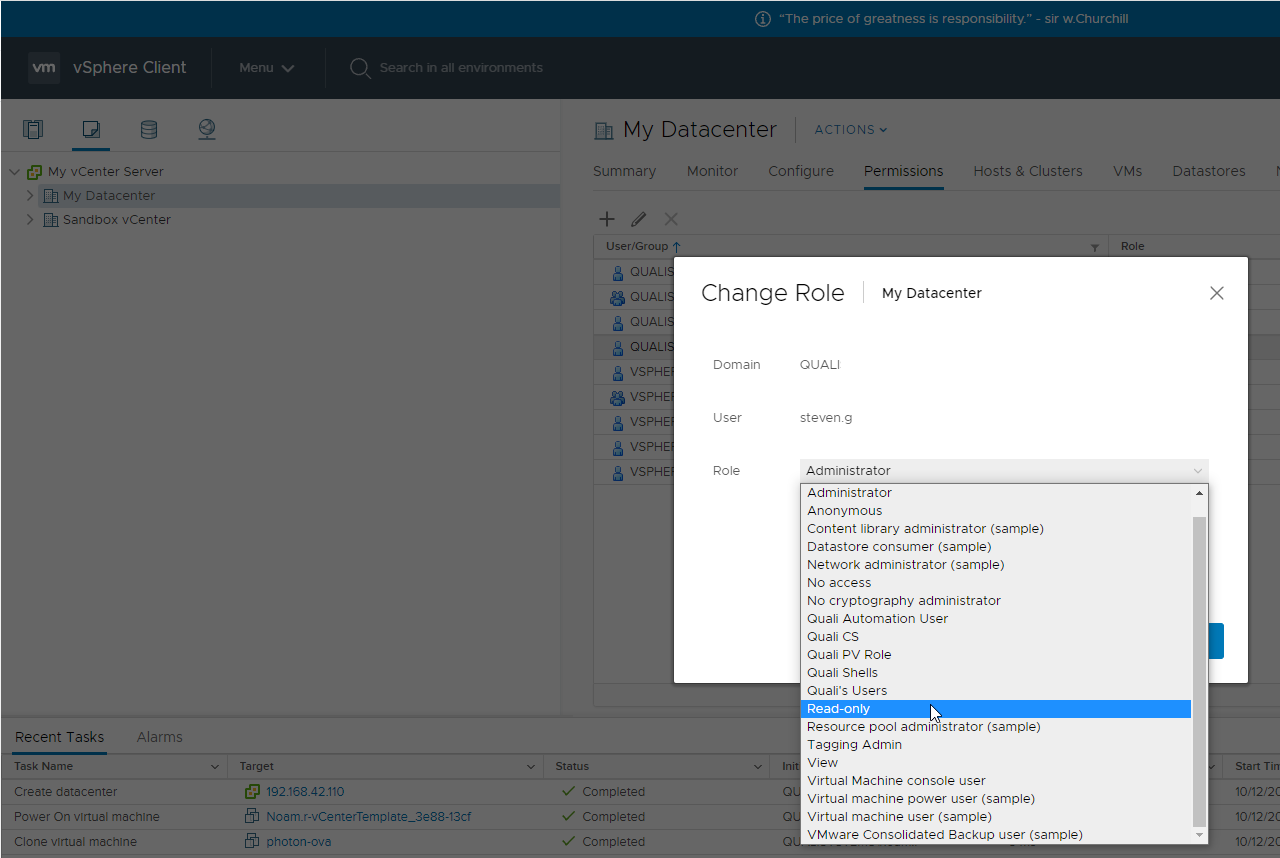Screen dimensions: 1280x858
Task: Click the filter icon in User/Group column
Action: click(x=1094, y=247)
